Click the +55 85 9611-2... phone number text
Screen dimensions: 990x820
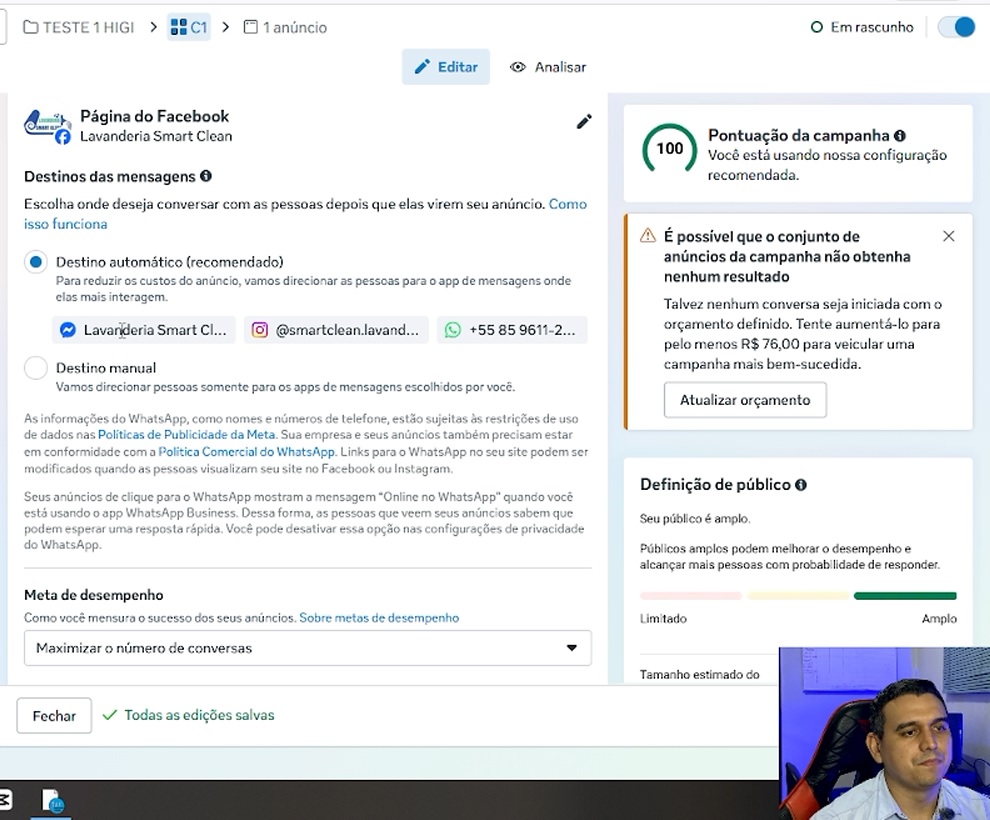[x=522, y=330]
